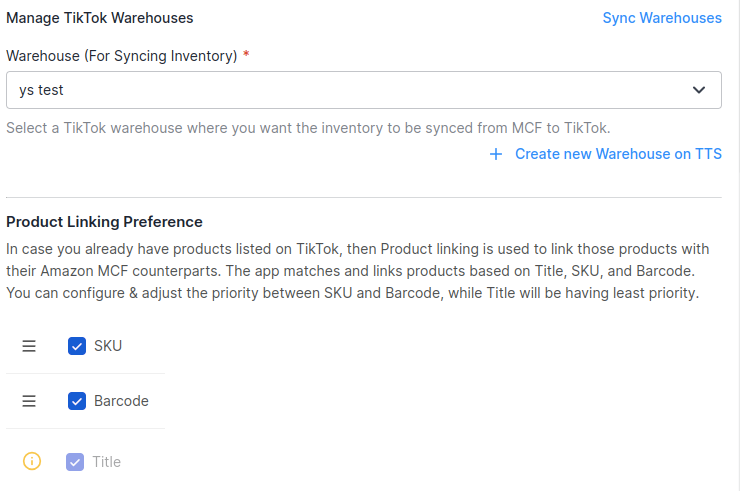Select the SKU label text
Image resolution: width=740 pixels, height=491 pixels.
coord(108,346)
